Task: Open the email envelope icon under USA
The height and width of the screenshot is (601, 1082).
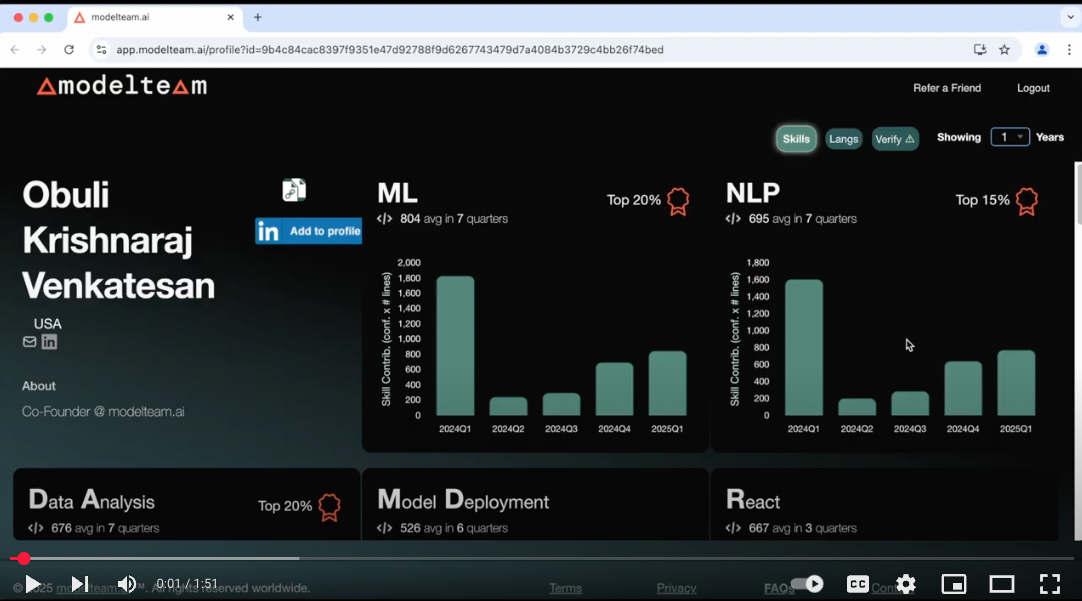Action: click(x=29, y=342)
